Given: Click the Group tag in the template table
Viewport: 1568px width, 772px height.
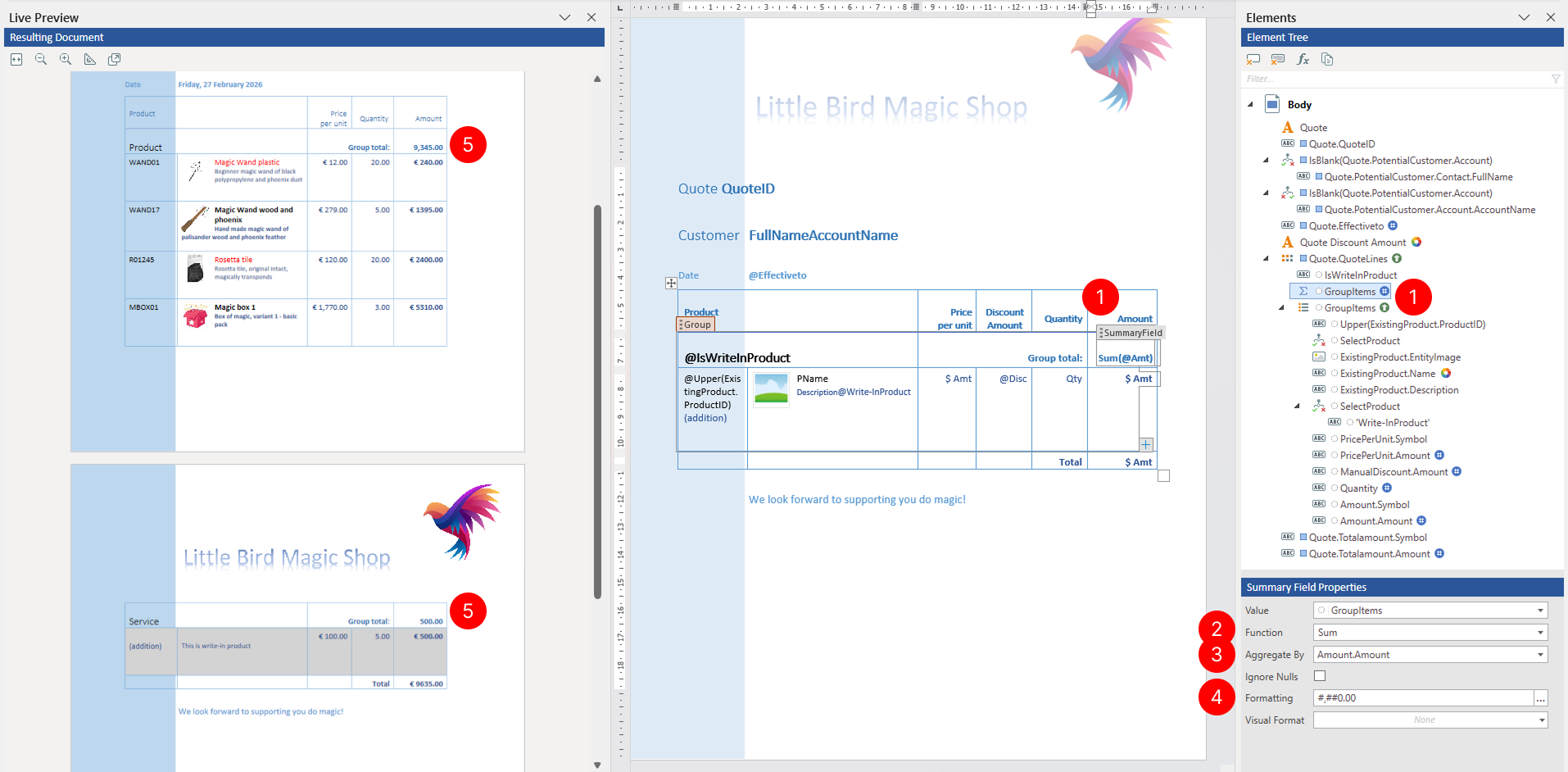Looking at the screenshot, I should click(x=696, y=325).
